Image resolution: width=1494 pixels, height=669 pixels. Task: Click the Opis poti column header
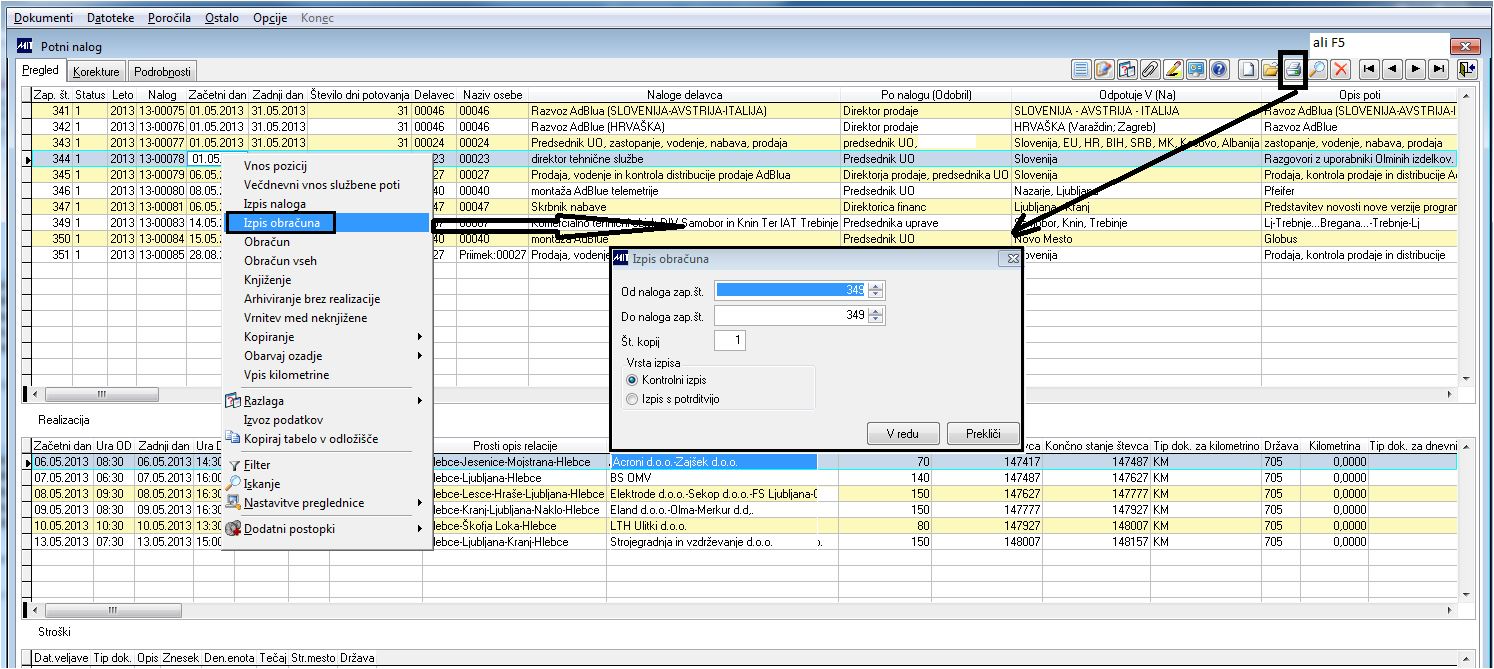1359,95
